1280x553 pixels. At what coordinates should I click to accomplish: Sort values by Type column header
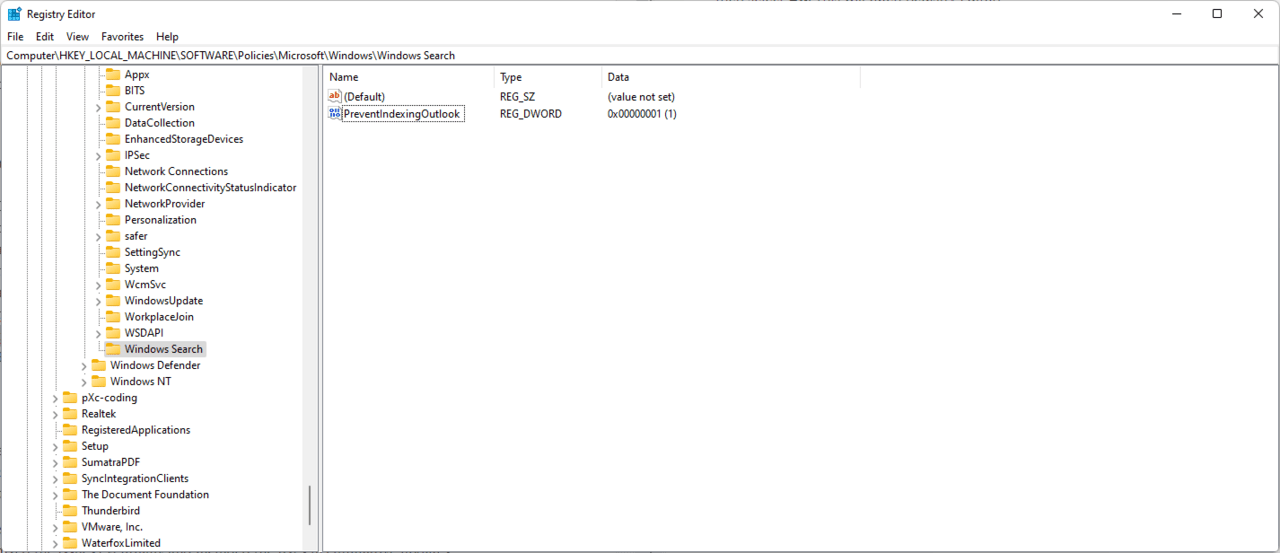tap(549, 77)
